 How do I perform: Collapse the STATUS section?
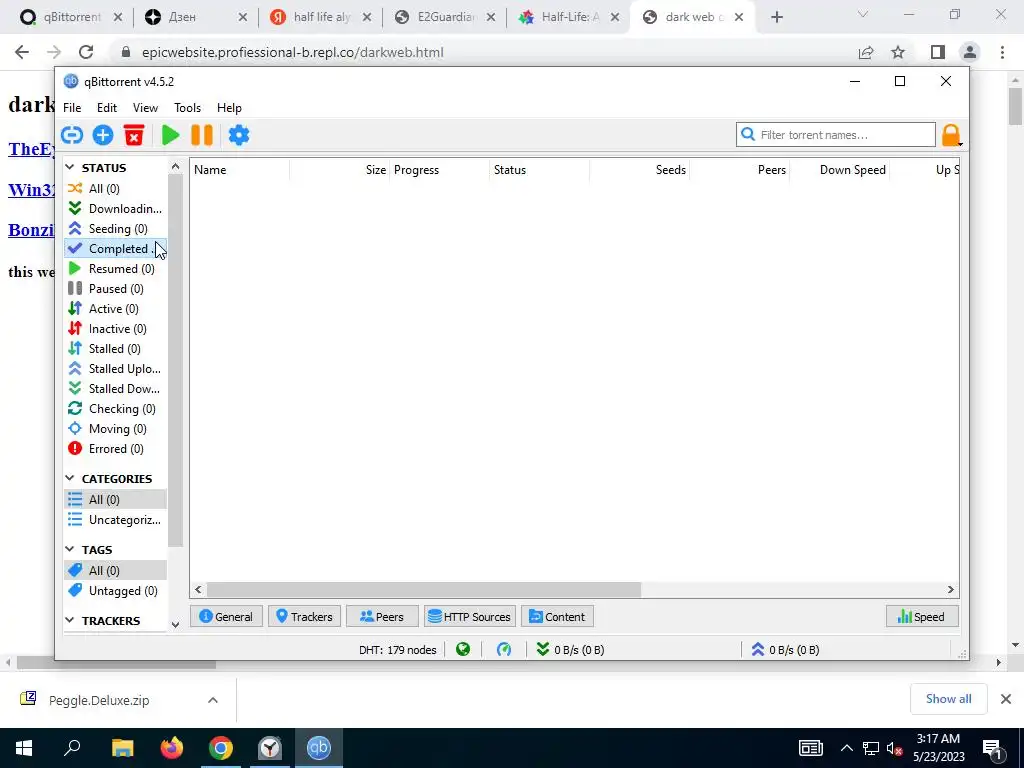[x=70, y=168]
